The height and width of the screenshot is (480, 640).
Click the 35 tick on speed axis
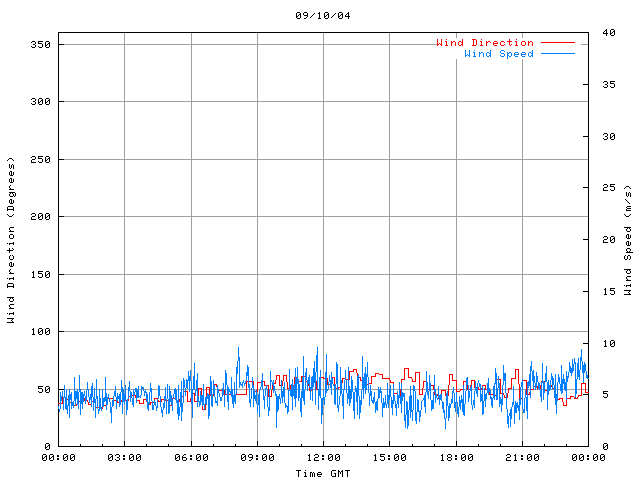pyautogui.click(x=609, y=84)
